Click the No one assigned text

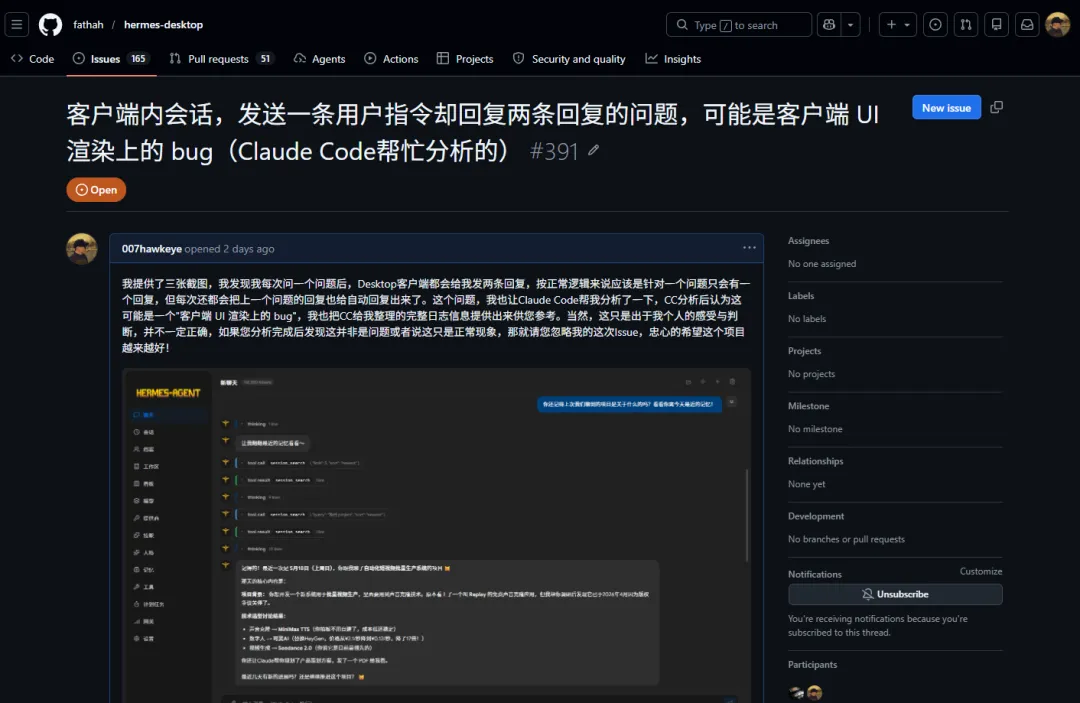[x=822, y=264]
